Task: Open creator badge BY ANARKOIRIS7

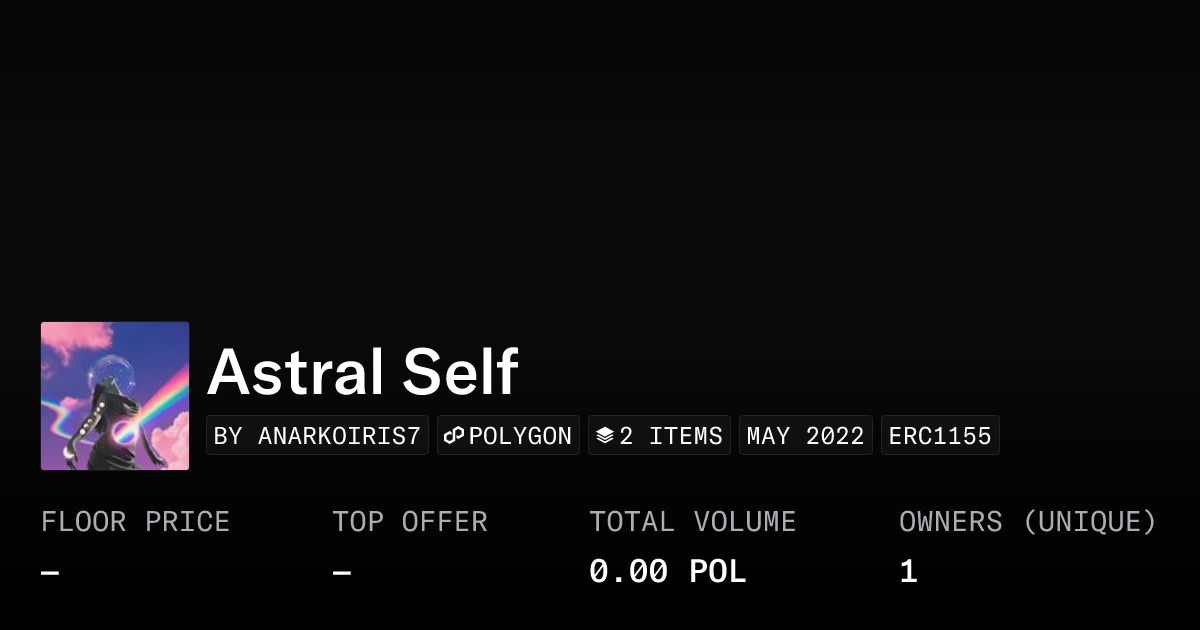Action: (x=317, y=436)
